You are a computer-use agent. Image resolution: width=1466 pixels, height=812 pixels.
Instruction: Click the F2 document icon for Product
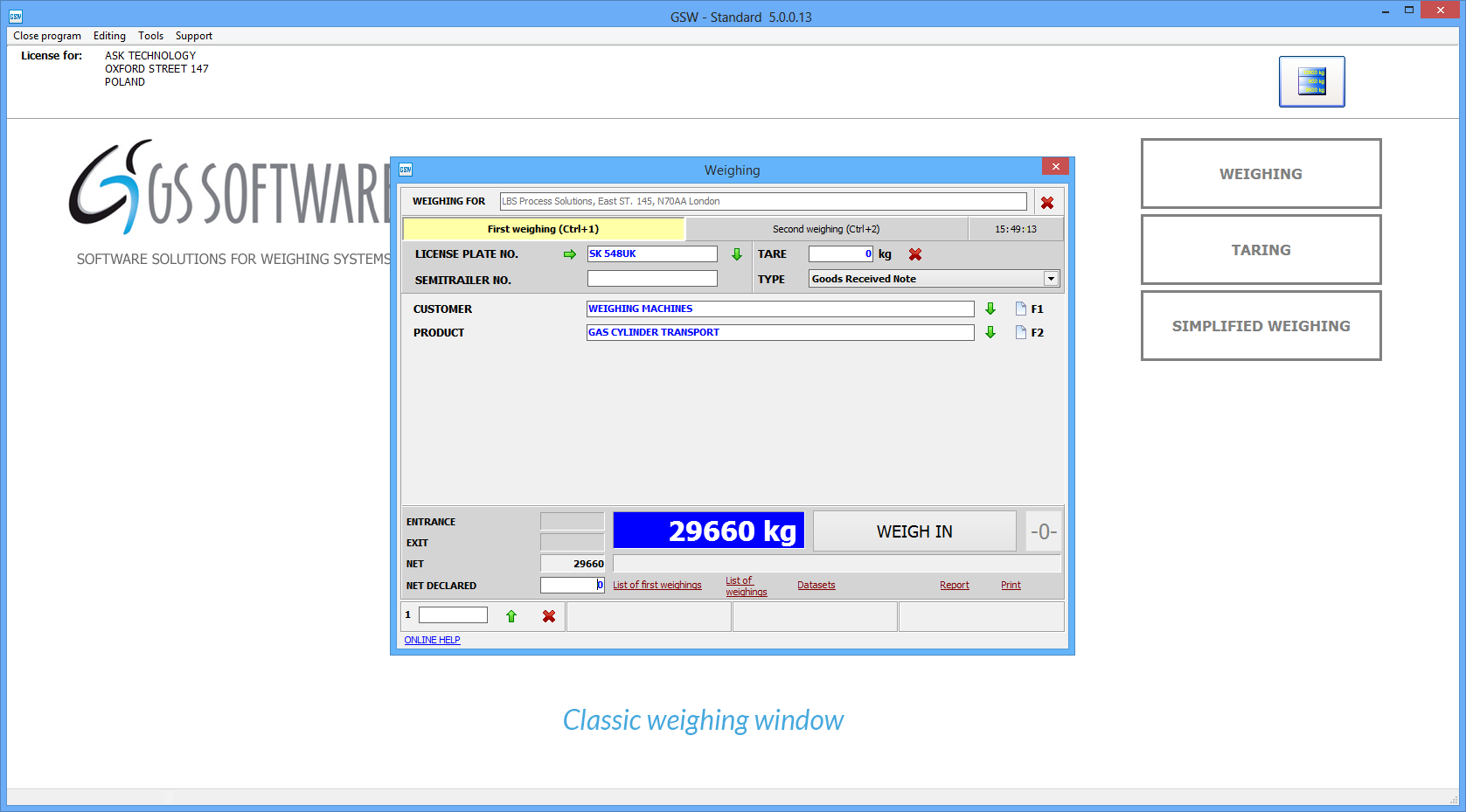(1020, 332)
